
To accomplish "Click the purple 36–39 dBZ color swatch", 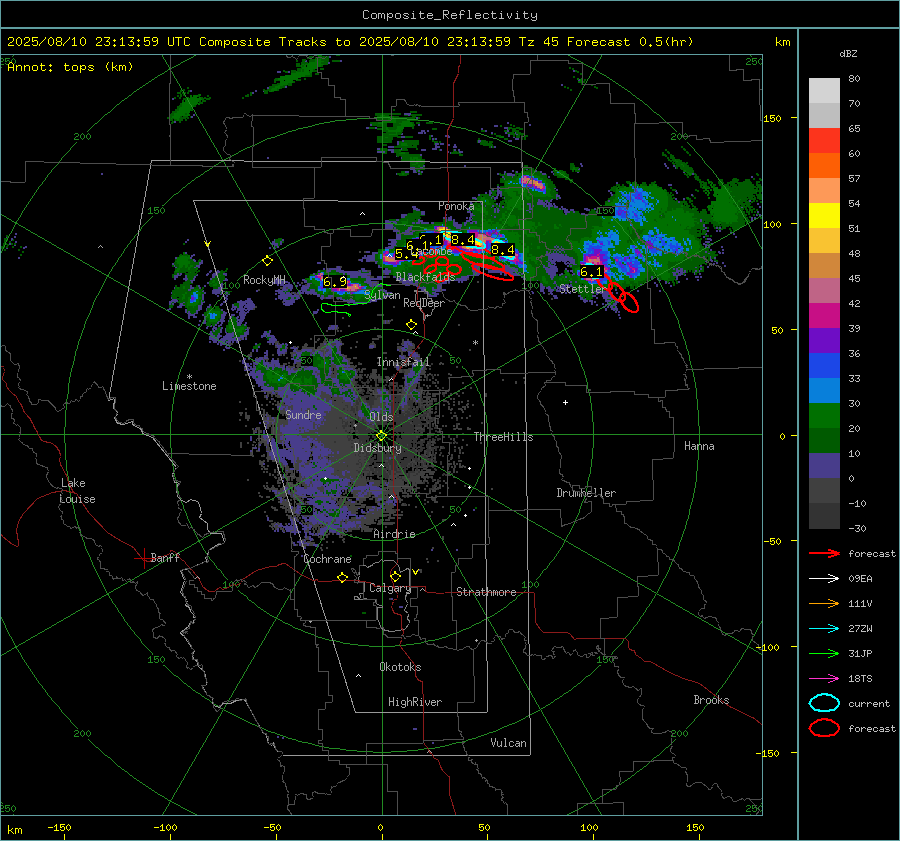I will click(x=824, y=341).
